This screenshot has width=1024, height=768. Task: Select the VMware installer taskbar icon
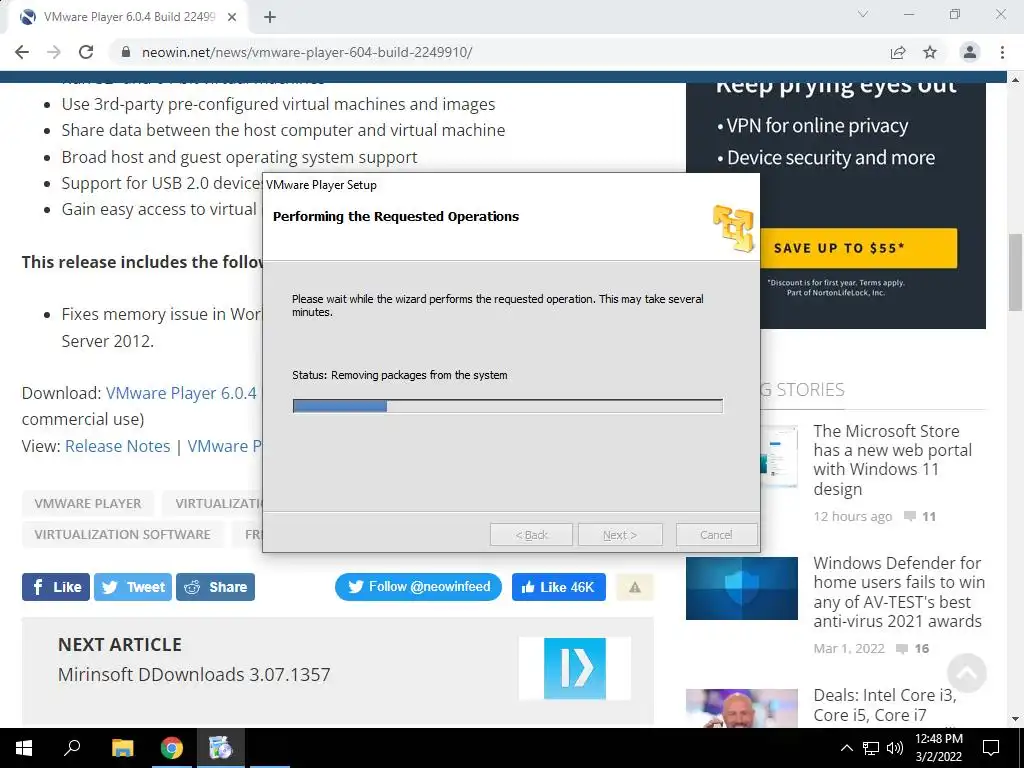tap(221, 748)
